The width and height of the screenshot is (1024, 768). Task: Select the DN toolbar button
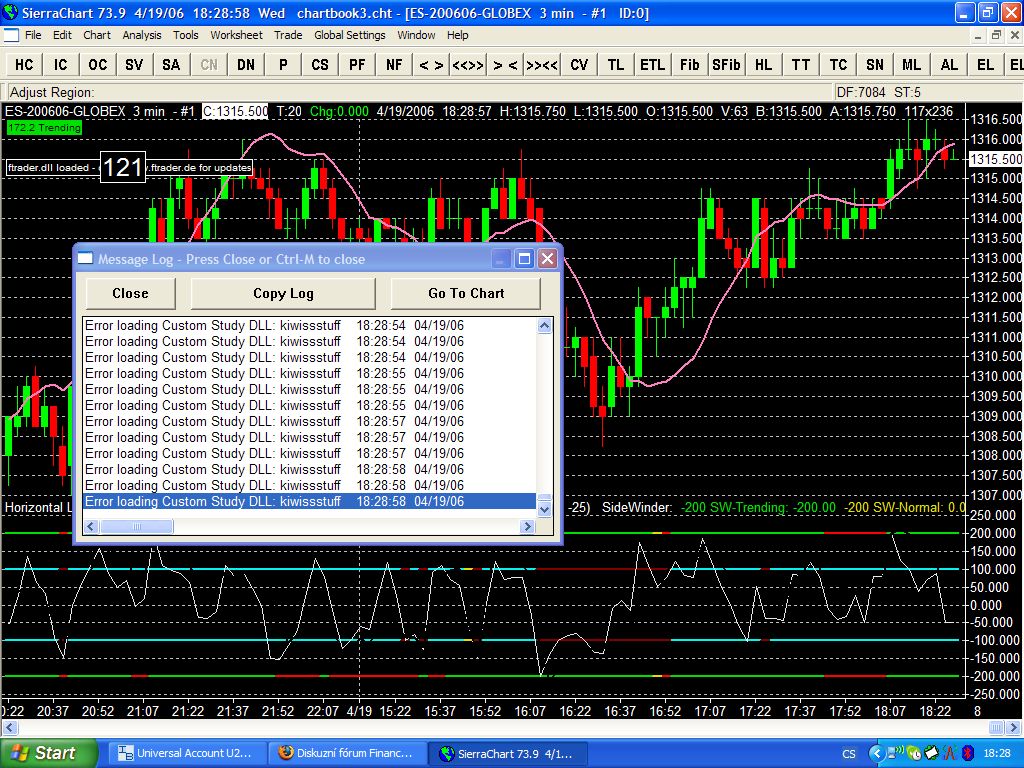click(x=246, y=65)
